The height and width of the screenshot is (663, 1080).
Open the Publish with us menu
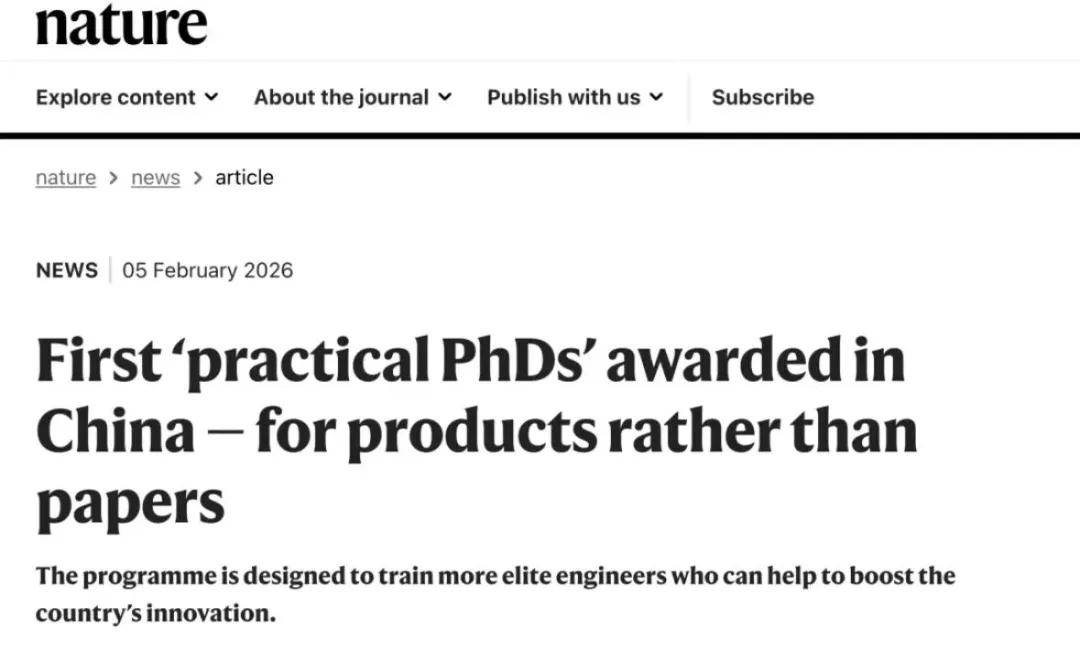click(563, 97)
